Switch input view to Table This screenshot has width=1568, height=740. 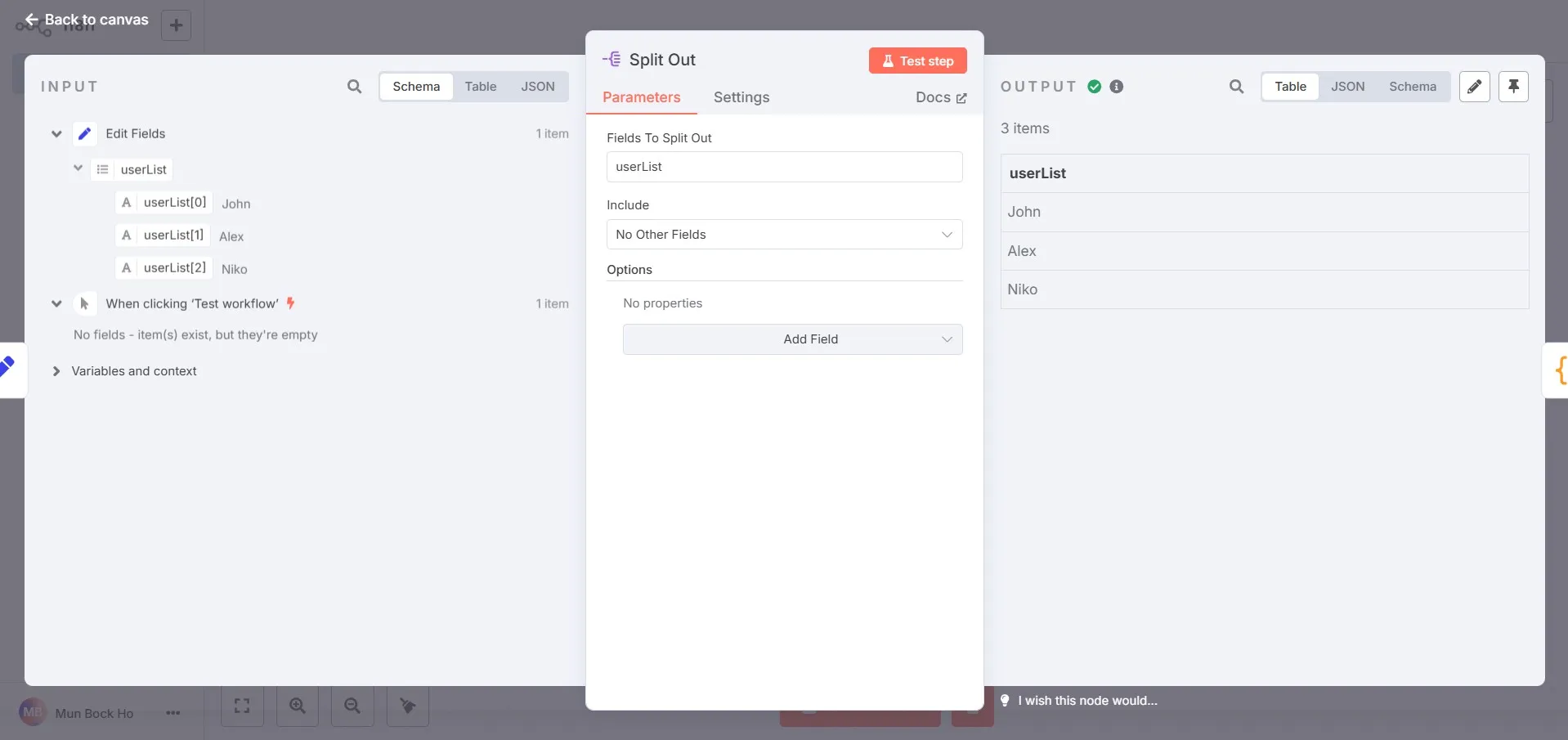(481, 87)
